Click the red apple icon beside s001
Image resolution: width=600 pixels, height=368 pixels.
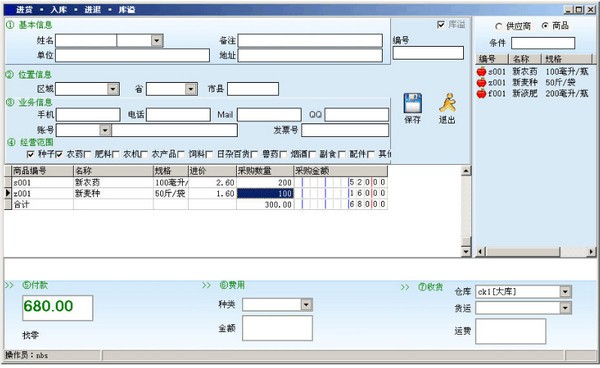[481, 72]
